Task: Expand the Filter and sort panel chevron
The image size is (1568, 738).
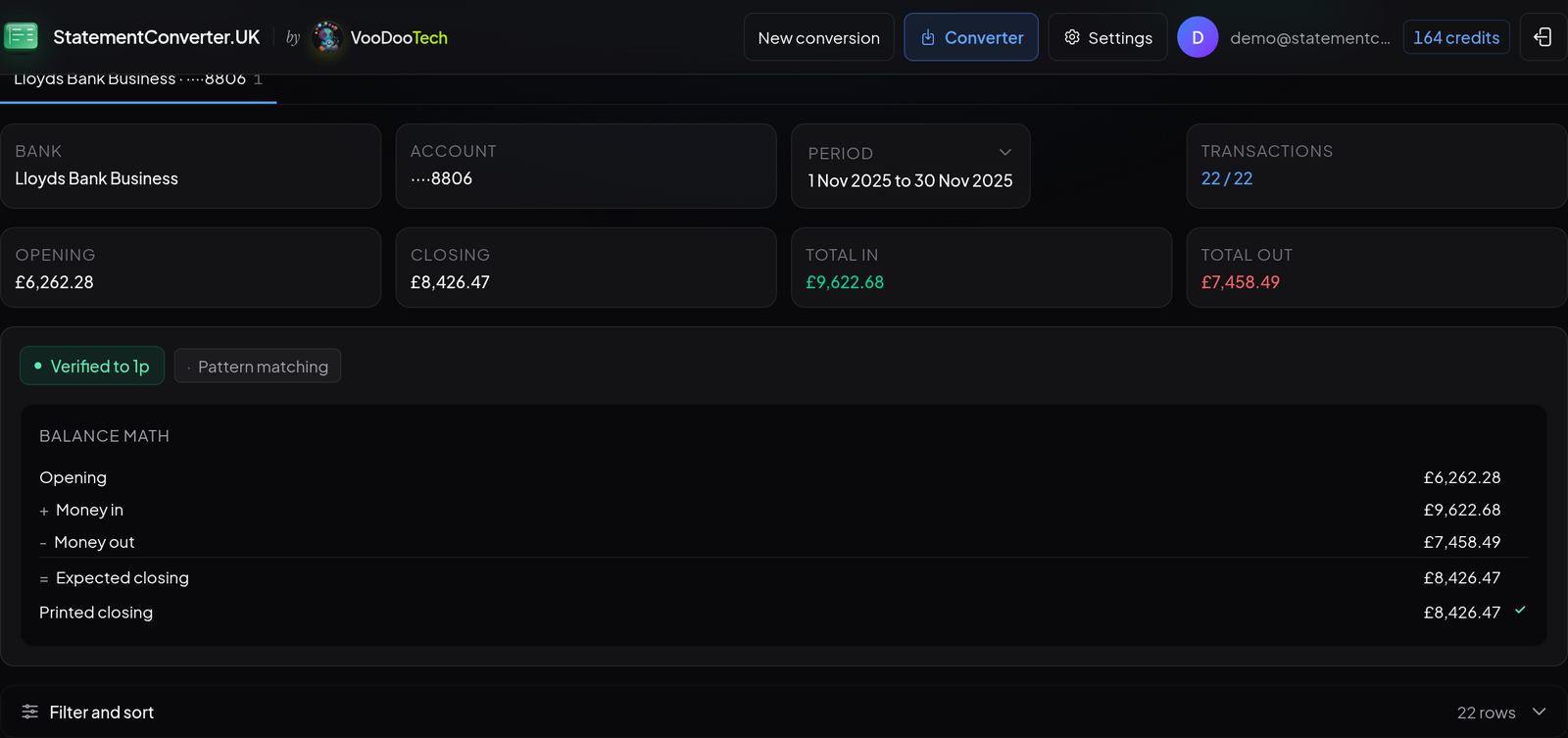Action: [x=1539, y=712]
